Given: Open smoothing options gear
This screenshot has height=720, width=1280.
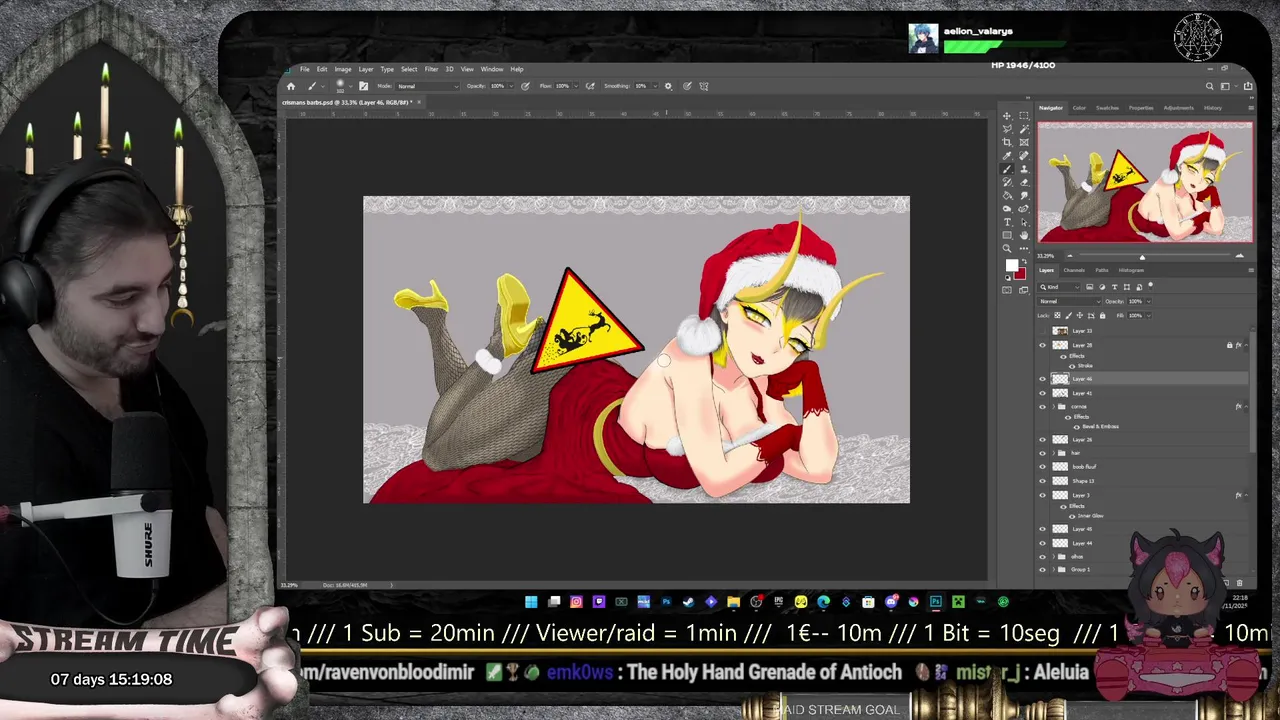Looking at the screenshot, I should (668, 86).
